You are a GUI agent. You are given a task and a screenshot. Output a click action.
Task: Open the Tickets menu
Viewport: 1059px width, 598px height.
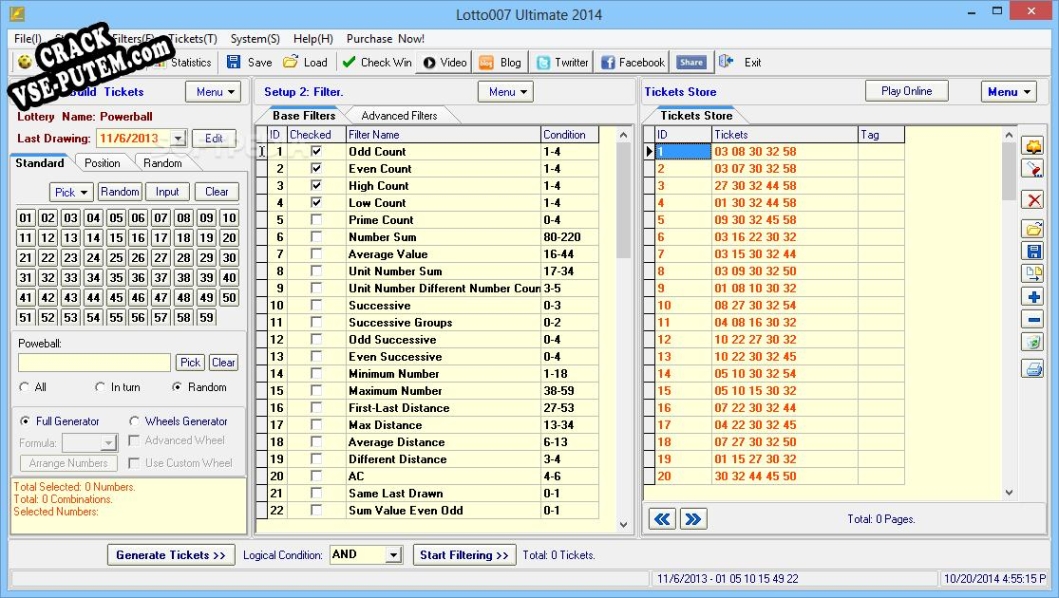192,39
